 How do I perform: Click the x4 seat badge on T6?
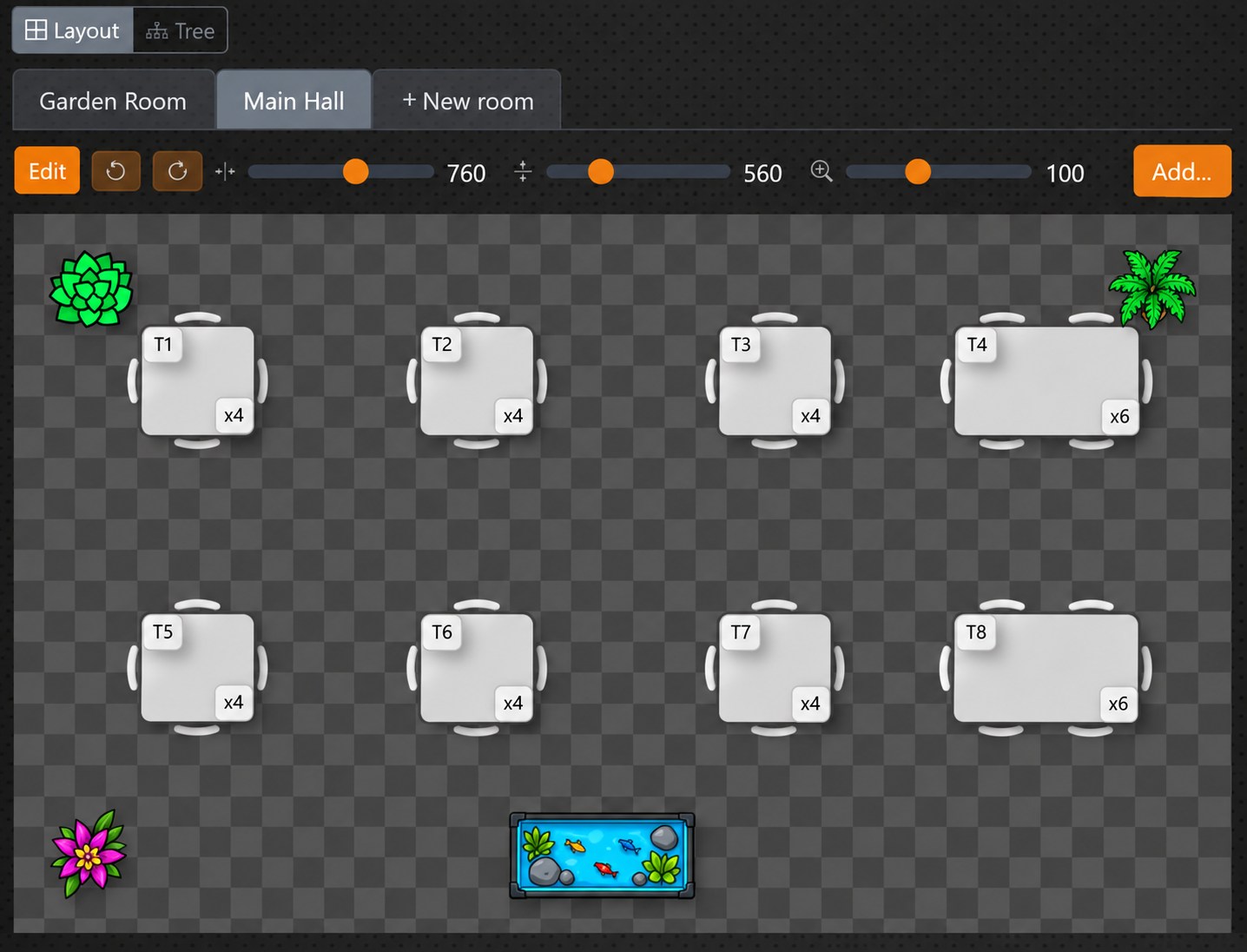click(x=513, y=703)
